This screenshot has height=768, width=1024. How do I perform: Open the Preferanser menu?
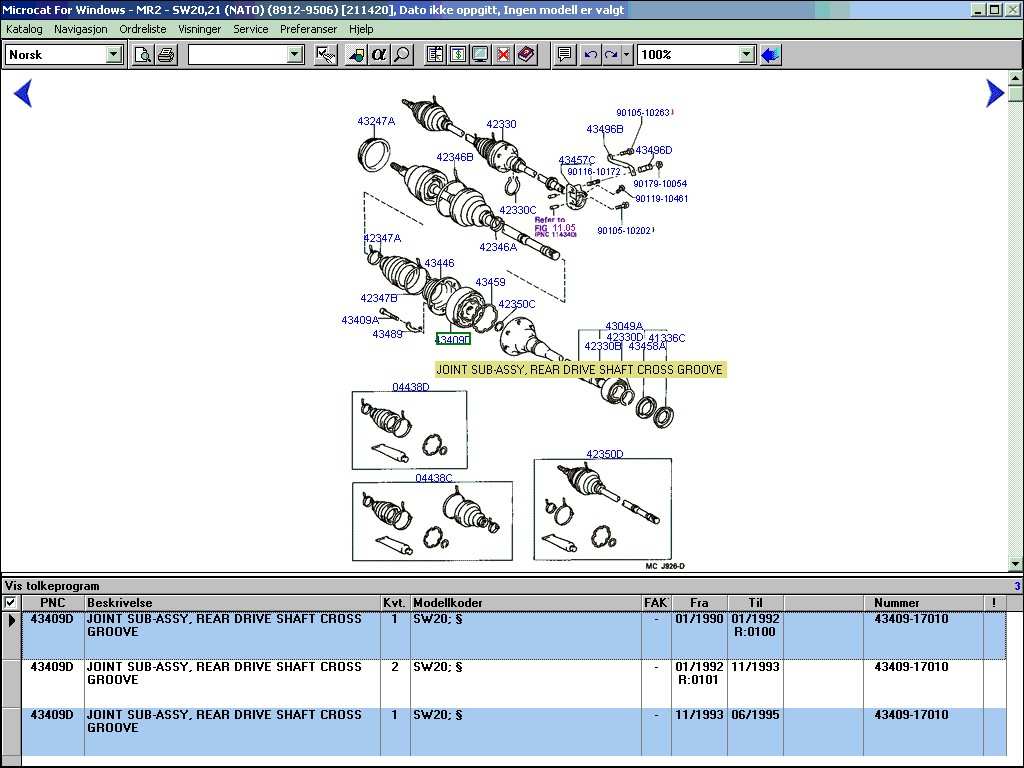point(309,29)
